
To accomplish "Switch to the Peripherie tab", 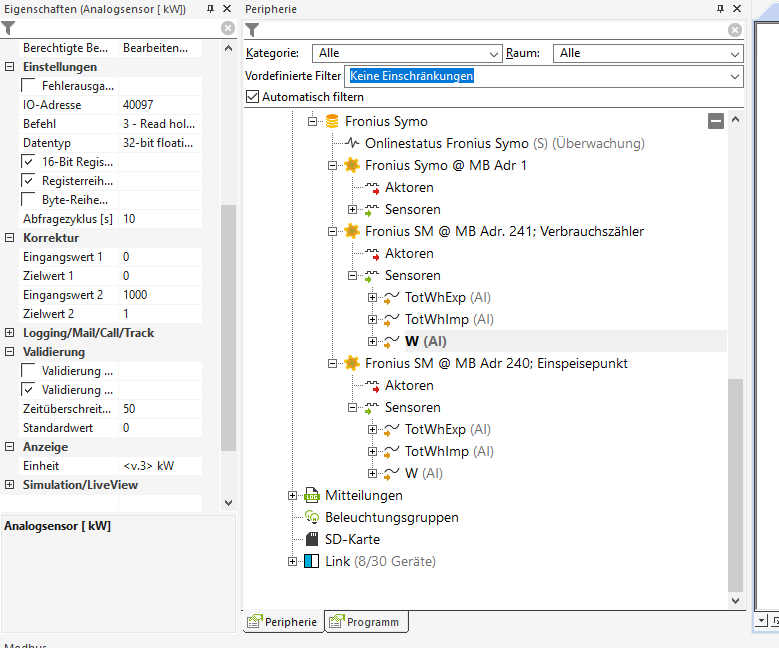I will (x=284, y=622).
